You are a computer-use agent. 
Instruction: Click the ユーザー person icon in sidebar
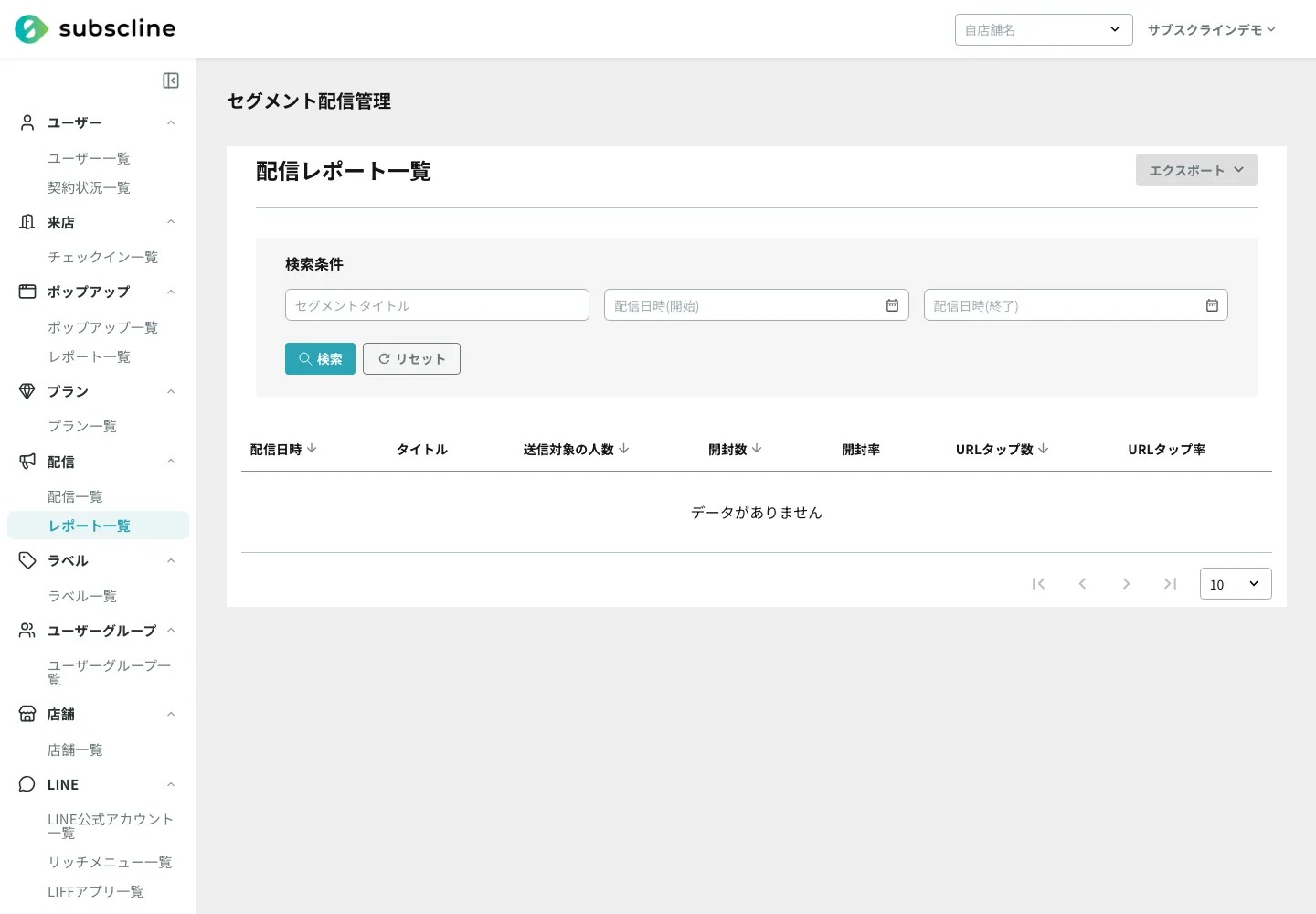(27, 122)
